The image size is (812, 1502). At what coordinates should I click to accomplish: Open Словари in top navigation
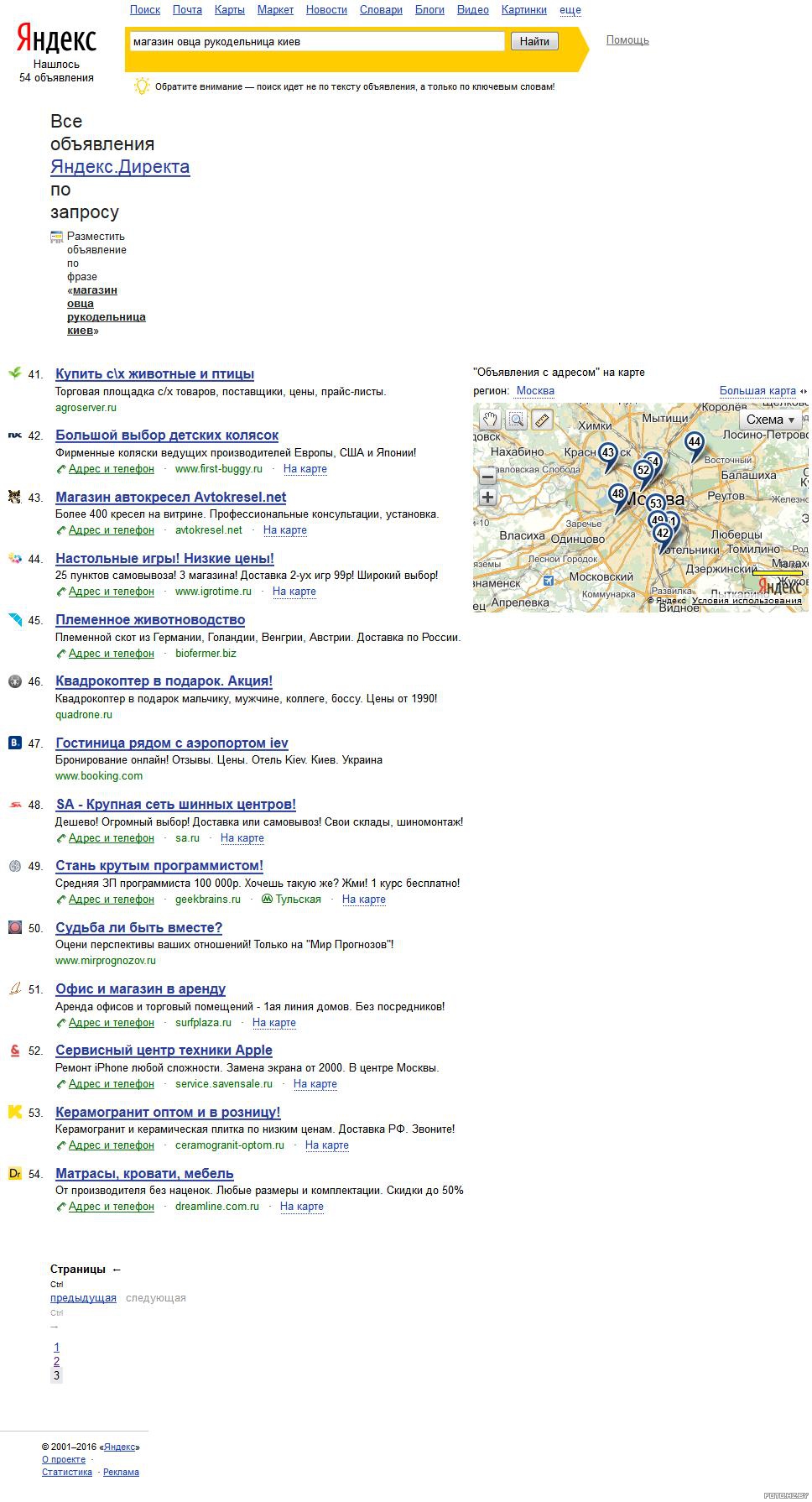point(381,10)
